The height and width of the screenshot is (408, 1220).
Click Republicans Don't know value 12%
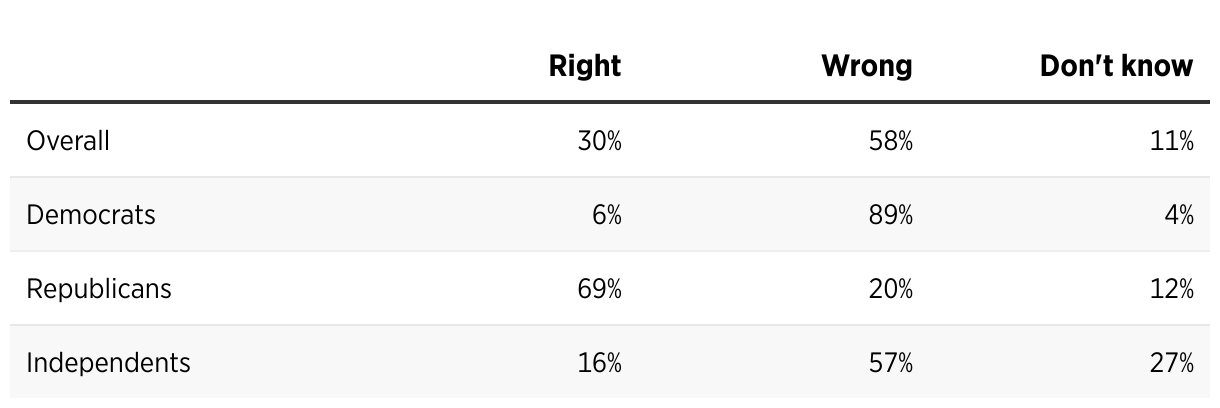[1172, 288]
